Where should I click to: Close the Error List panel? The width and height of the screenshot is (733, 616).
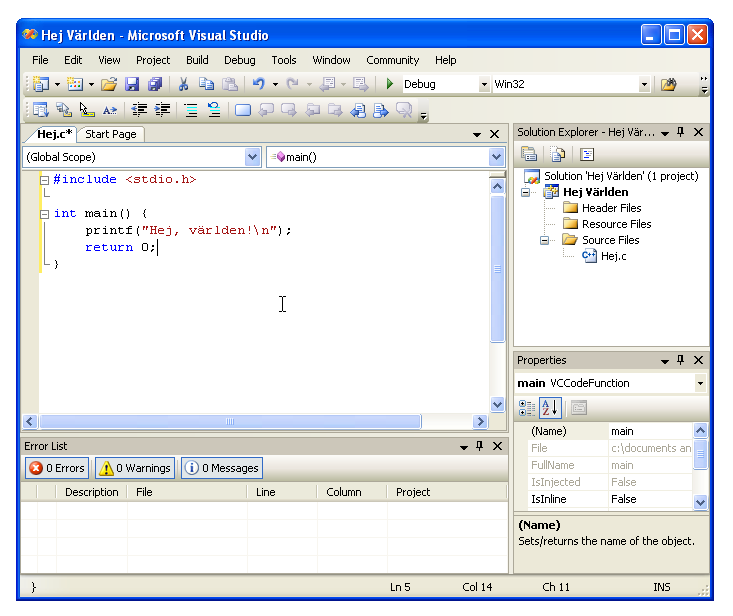(x=497, y=446)
